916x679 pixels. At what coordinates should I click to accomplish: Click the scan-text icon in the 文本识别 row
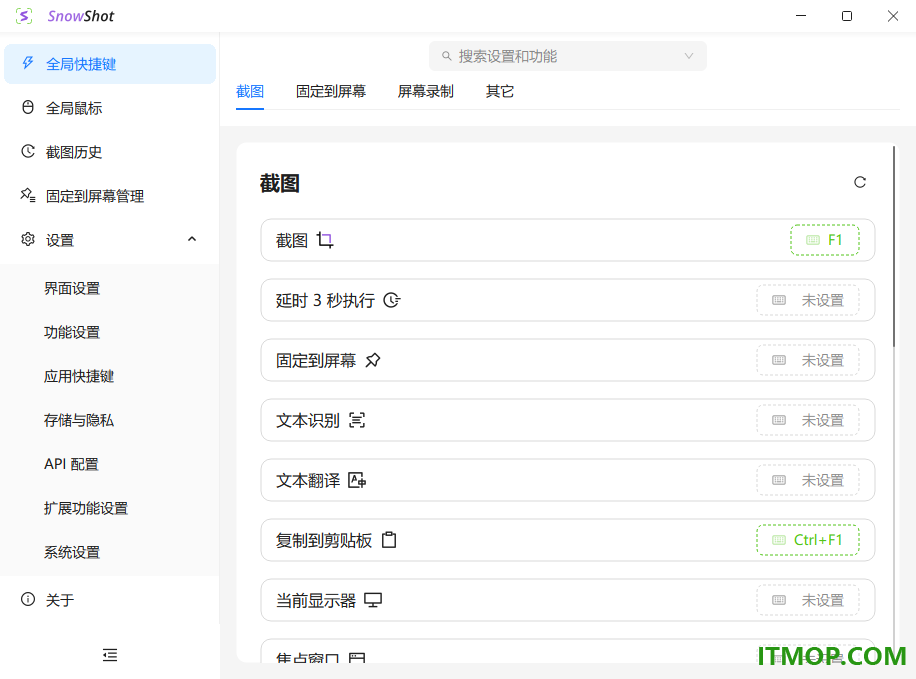[357, 420]
